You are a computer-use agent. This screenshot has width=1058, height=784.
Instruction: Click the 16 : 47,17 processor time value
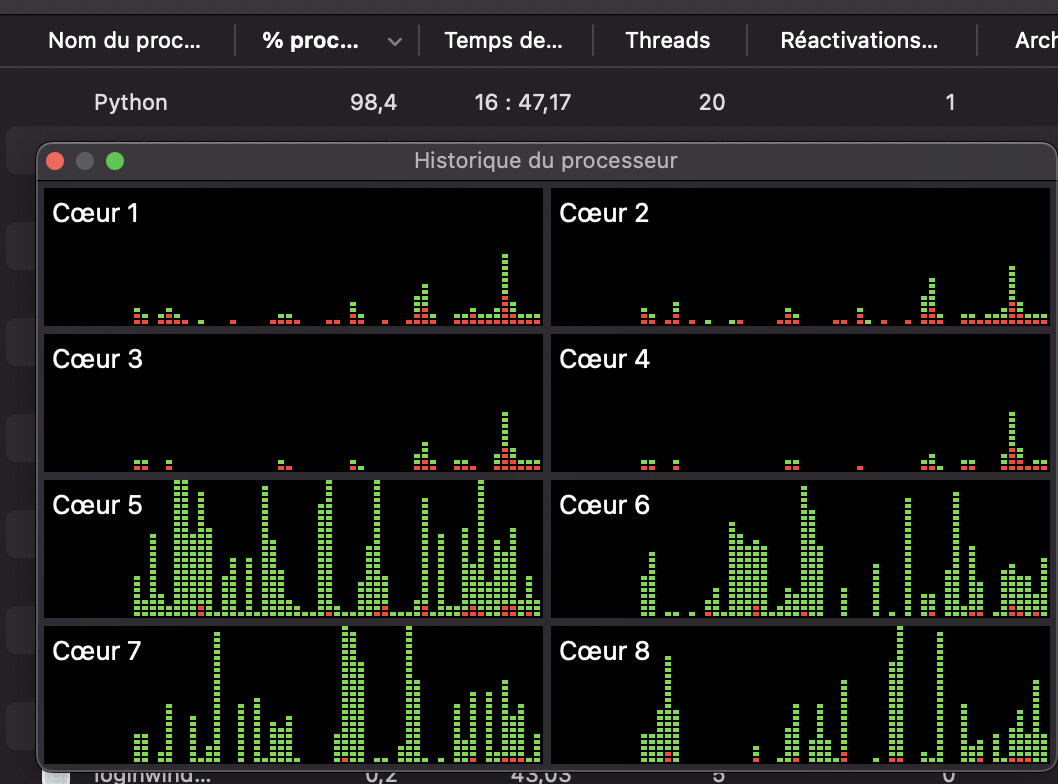[x=522, y=103]
